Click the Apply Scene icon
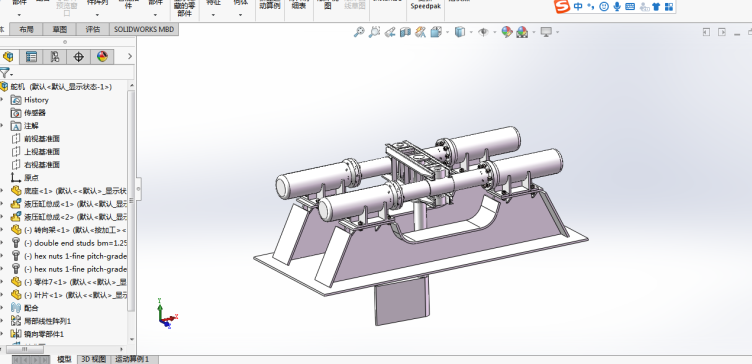Viewport: 752px width, 364px height. (522, 32)
